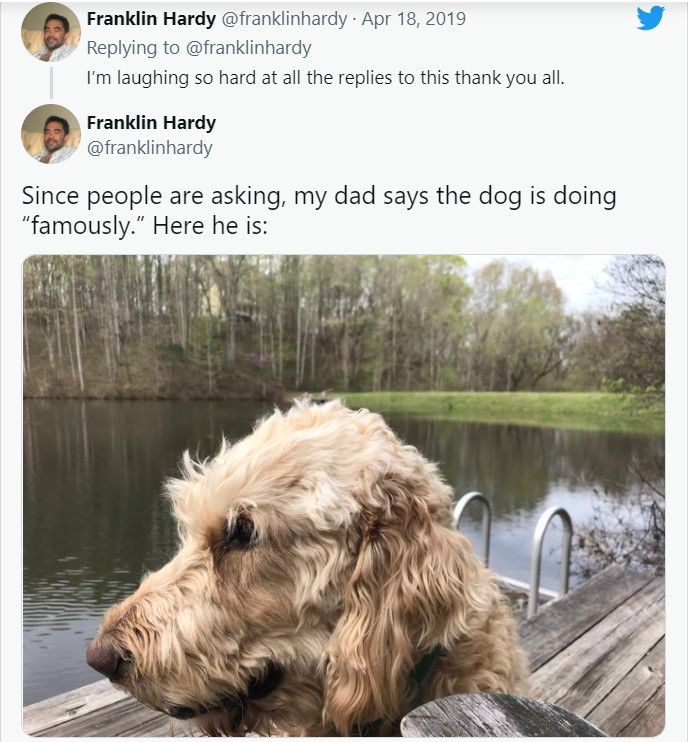688x742 pixels.
Task: Click the "Replying to" label text
Action: click(x=134, y=48)
